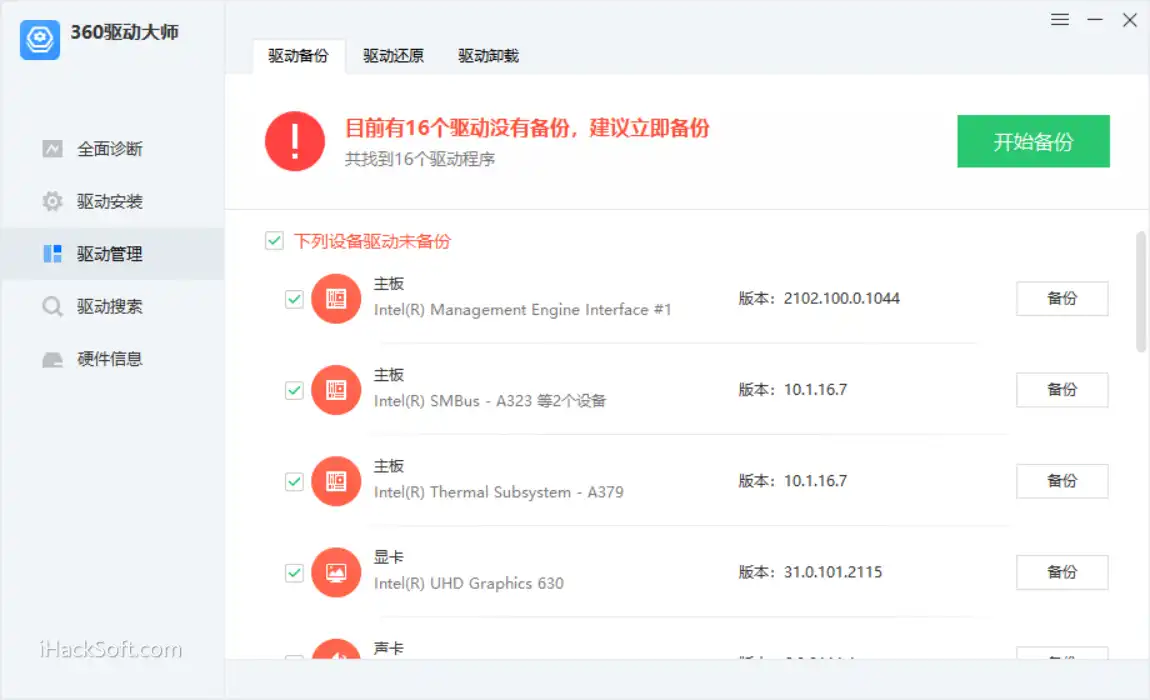Close the 360驱动大师 window
This screenshot has height=700, width=1150.
point(1129,20)
